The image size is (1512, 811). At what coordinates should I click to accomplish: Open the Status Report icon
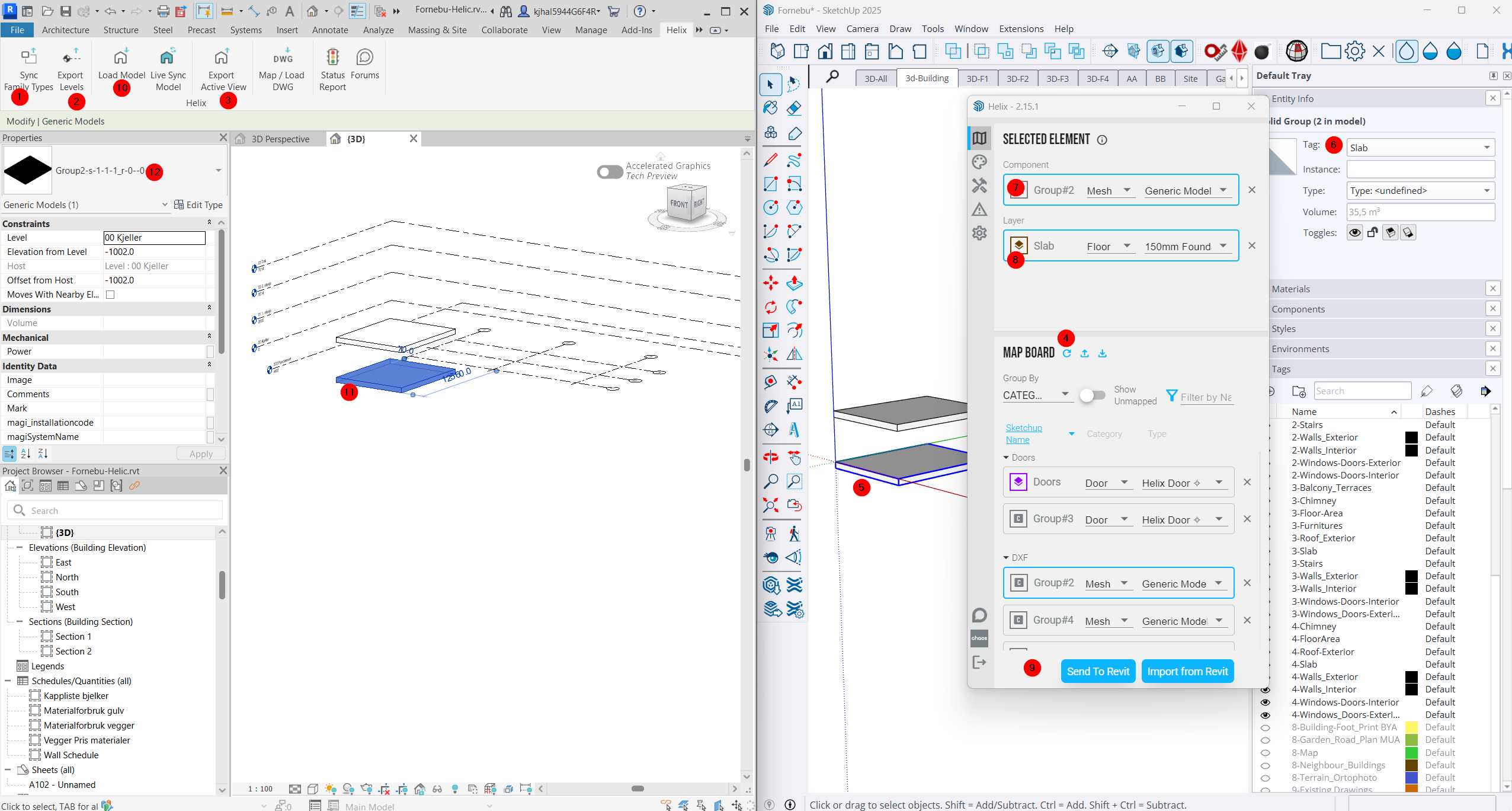pyautogui.click(x=332, y=58)
